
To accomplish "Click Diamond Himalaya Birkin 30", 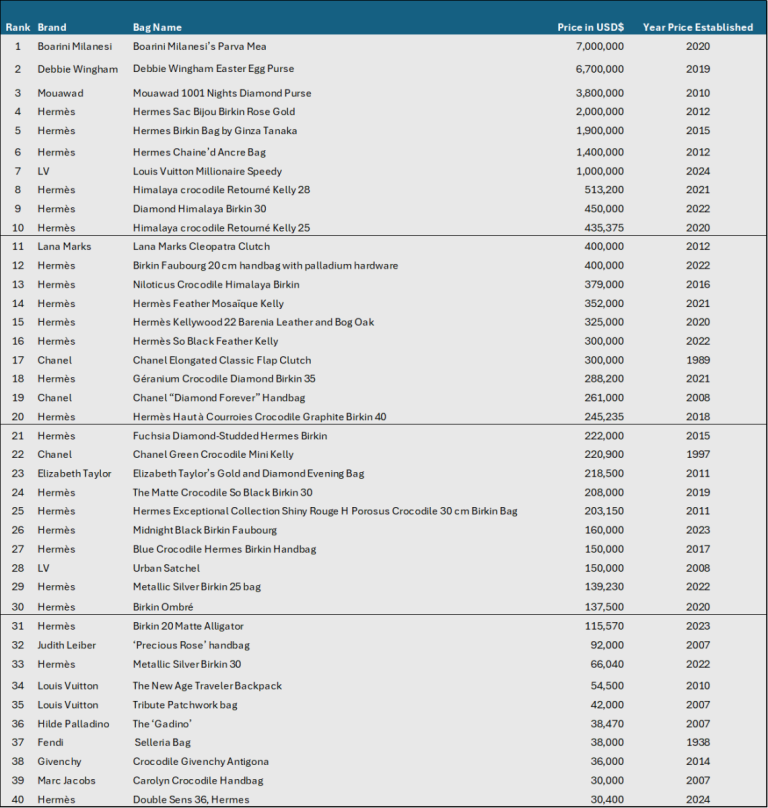I will (199, 209).
